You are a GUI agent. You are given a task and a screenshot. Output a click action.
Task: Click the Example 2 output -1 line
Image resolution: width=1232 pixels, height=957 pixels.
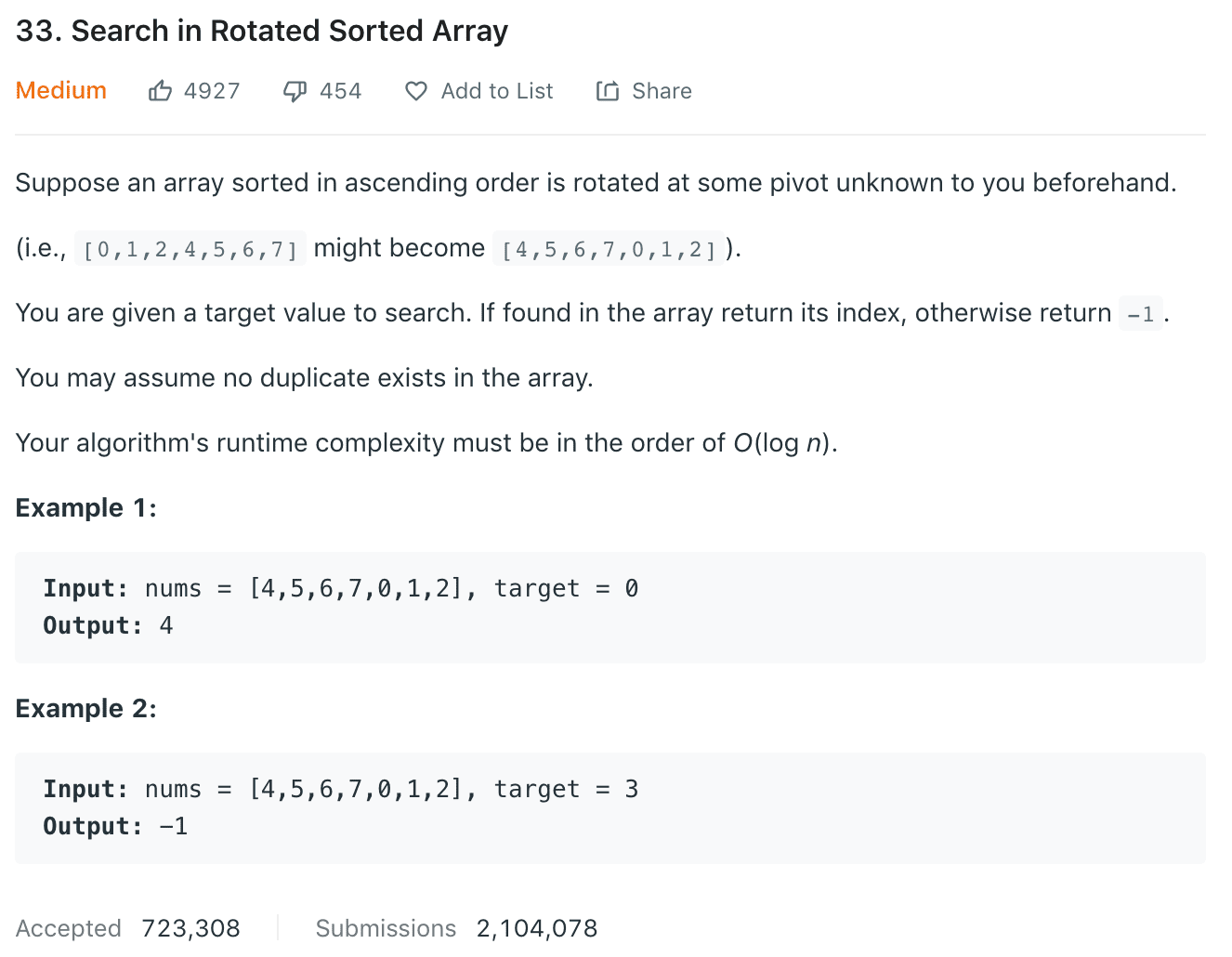tap(115, 826)
